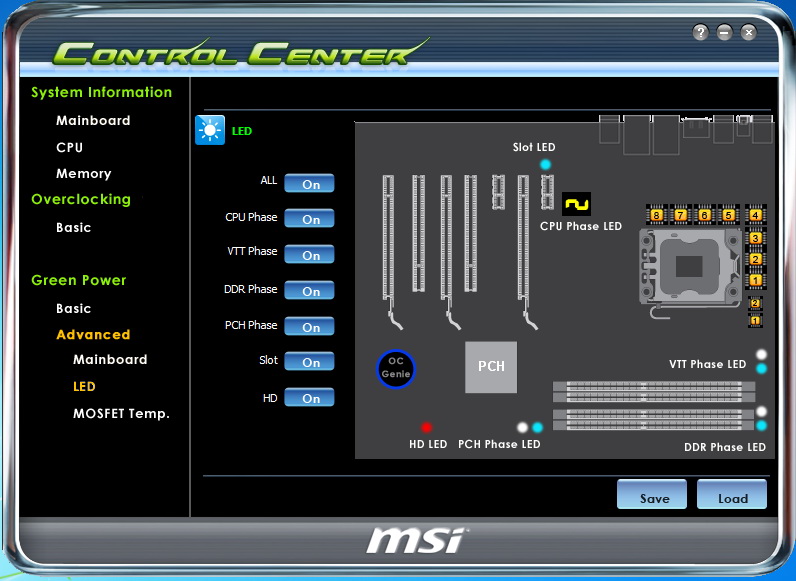Select Memory under System Information
The height and width of the screenshot is (581, 796).
pyautogui.click(x=83, y=173)
